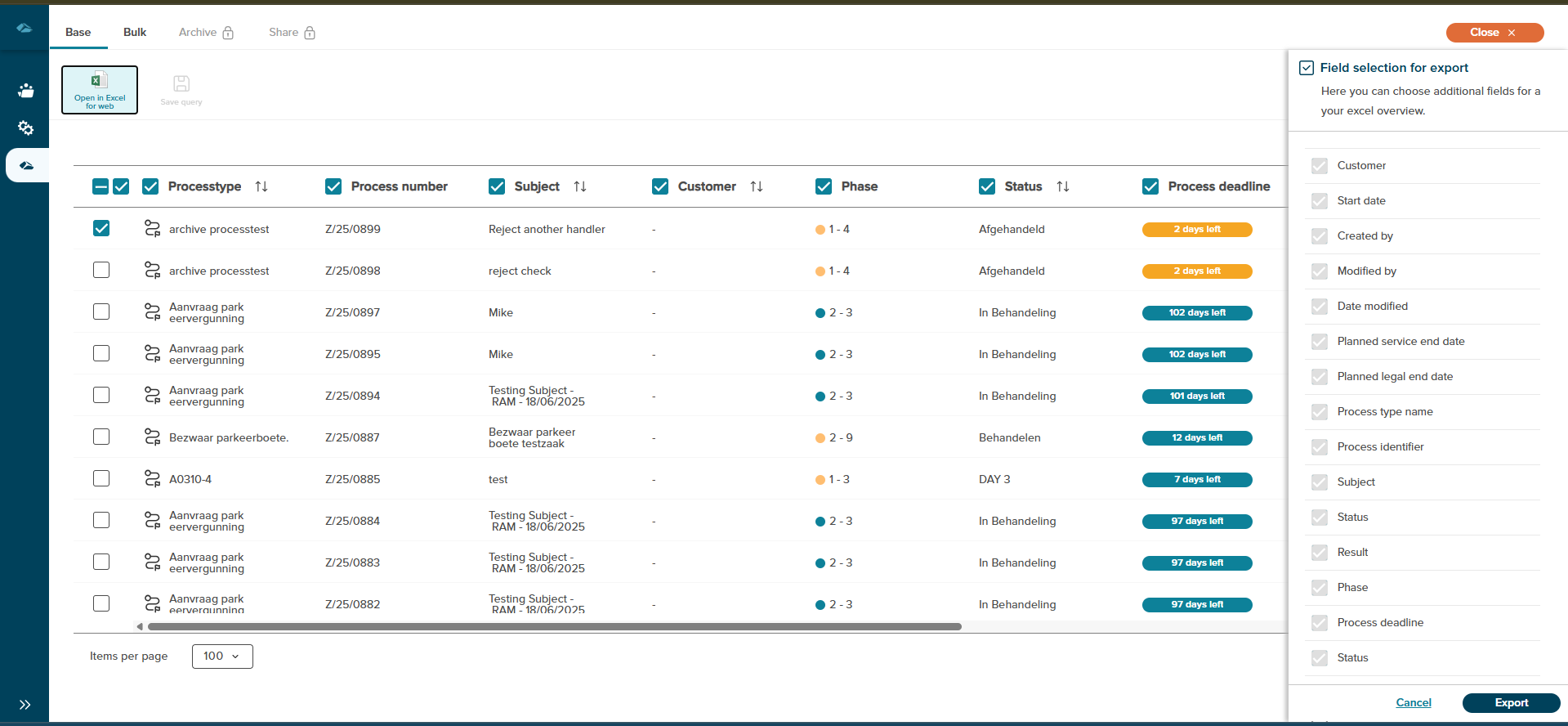The height and width of the screenshot is (726, 1568).
Task: Open the Items per page dropdown
Action: pyautogui.click(x=222, y=657)
